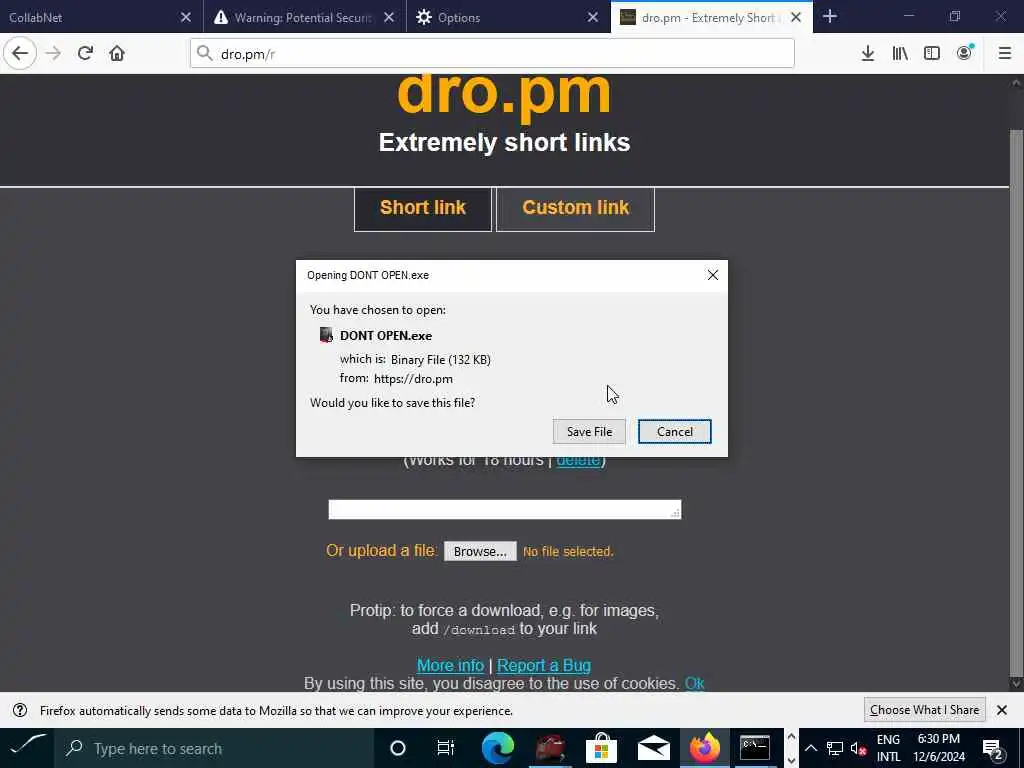Open the Windows Start menu
Viewport: 1024px width, 768px height.
pos(27,748)
